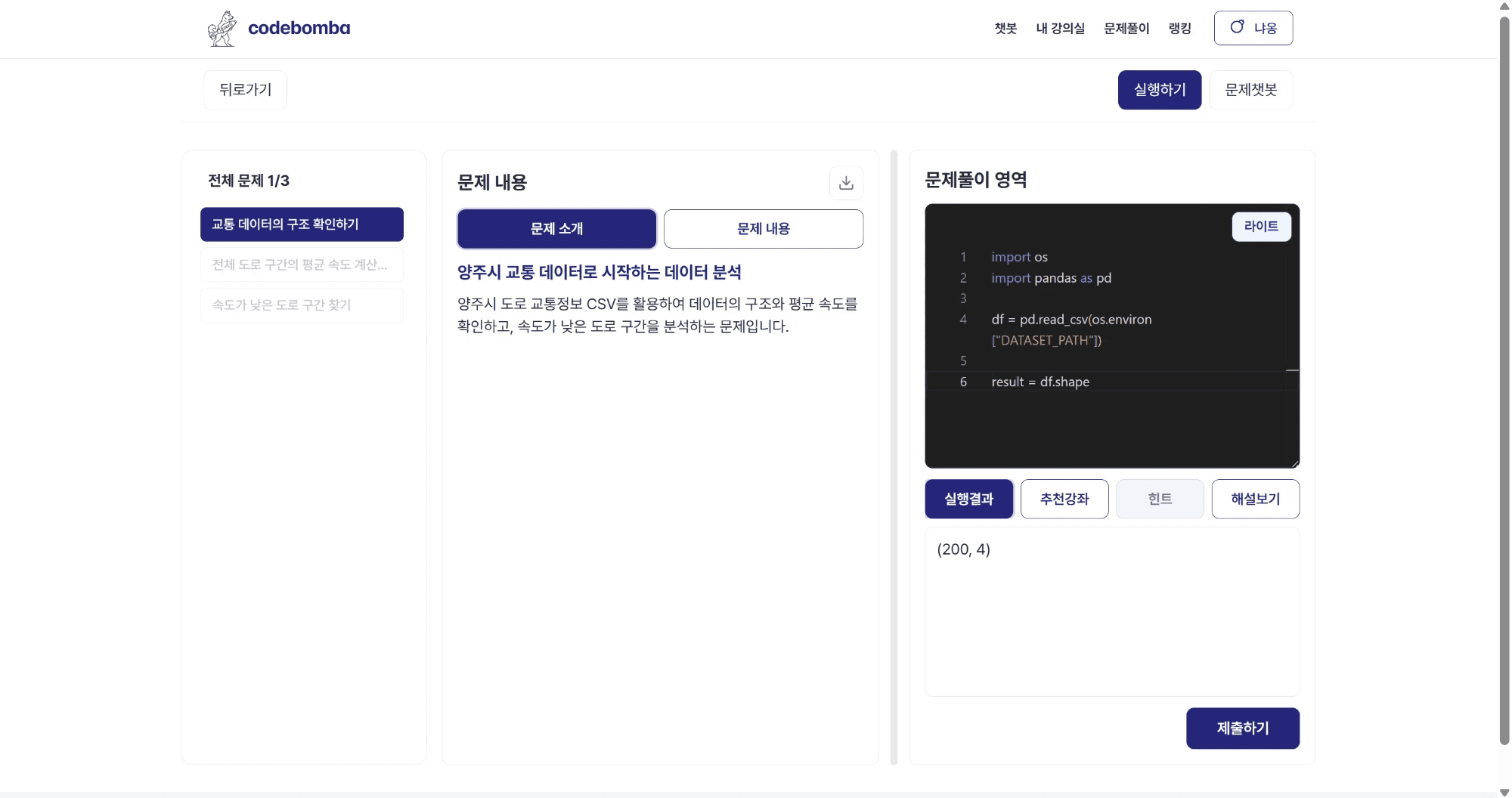Screen dimensions: 1512x798
Task: Click the panel divider between problem and editor
Action: click(x=894, y=457)
